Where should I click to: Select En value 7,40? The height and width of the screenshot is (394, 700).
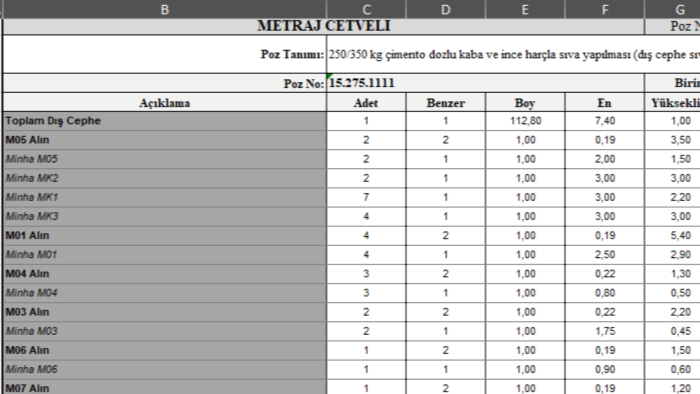[605, 121]
